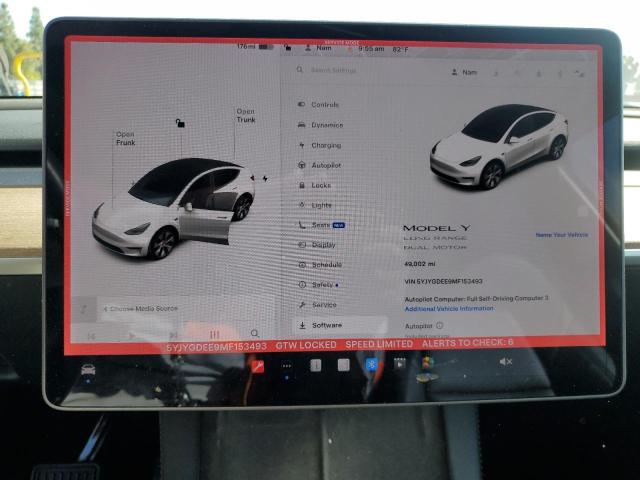Click the Name Your Vehicle link
Viewport: 640px width, 480px height.
(562, 235)
